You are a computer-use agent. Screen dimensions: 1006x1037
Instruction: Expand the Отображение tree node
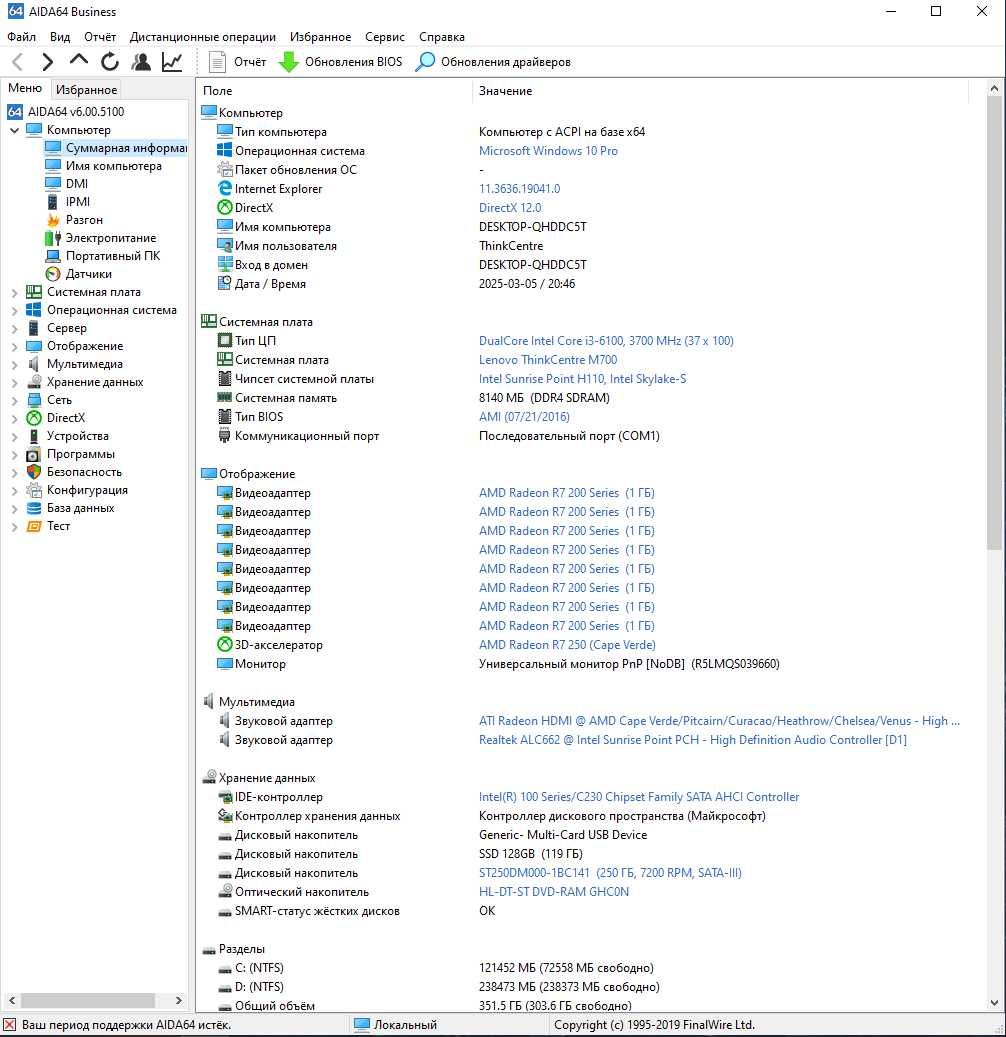pos(14,346)
